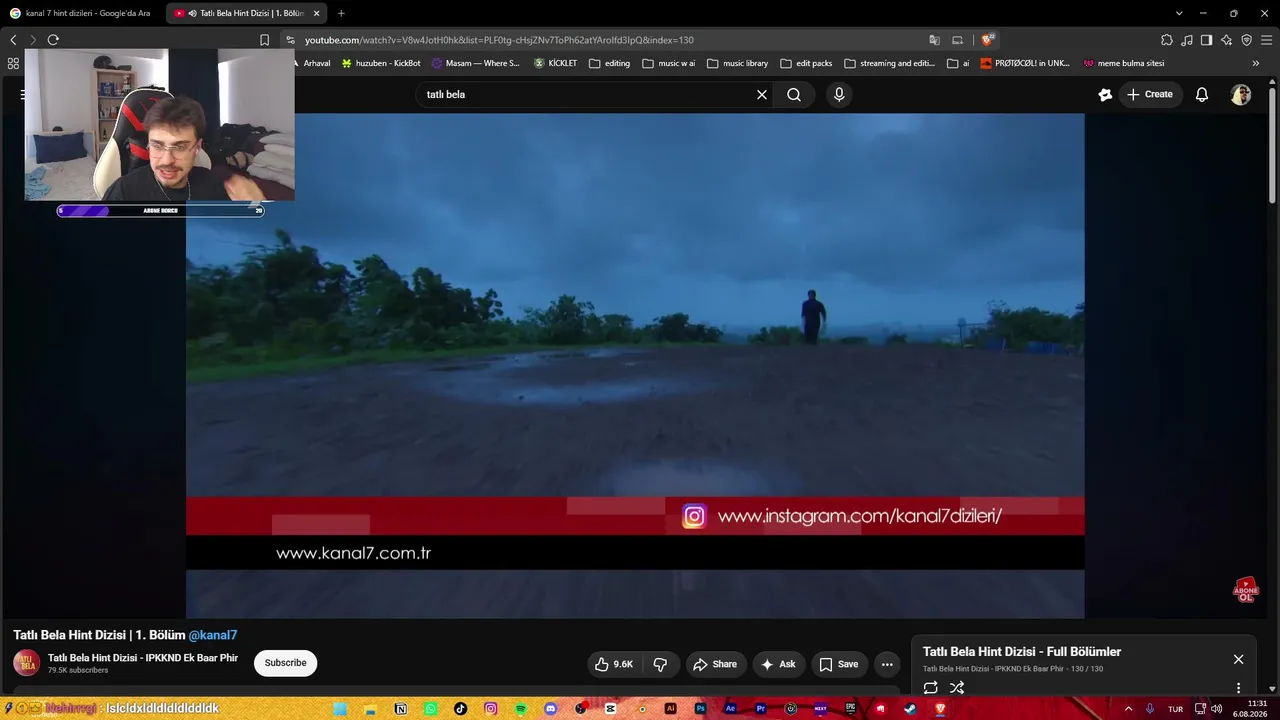Open the music library bookmarks folder
1280x720 pixels.
[x=738, y=63]
